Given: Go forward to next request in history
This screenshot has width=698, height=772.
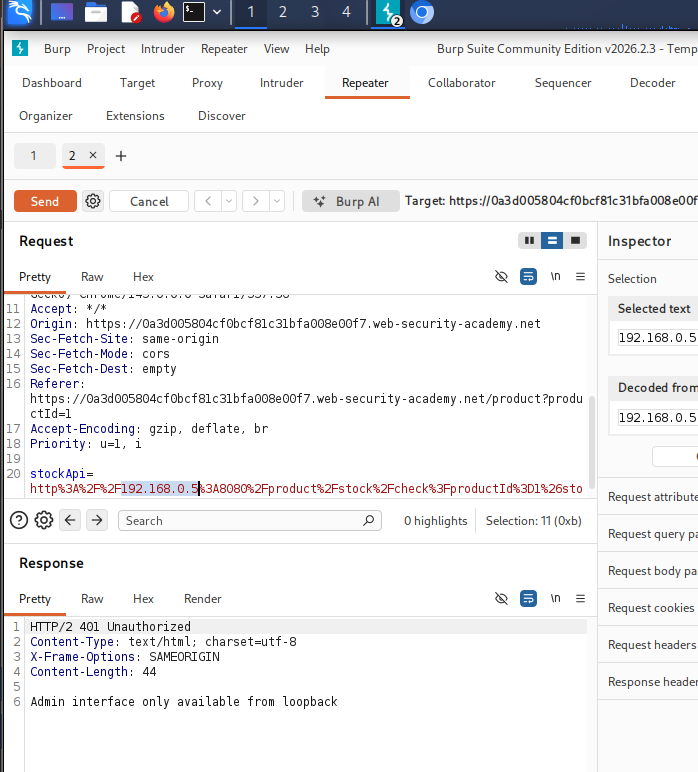Looking at the screenshot, I should pyautogui.click(x=255, y=201).
